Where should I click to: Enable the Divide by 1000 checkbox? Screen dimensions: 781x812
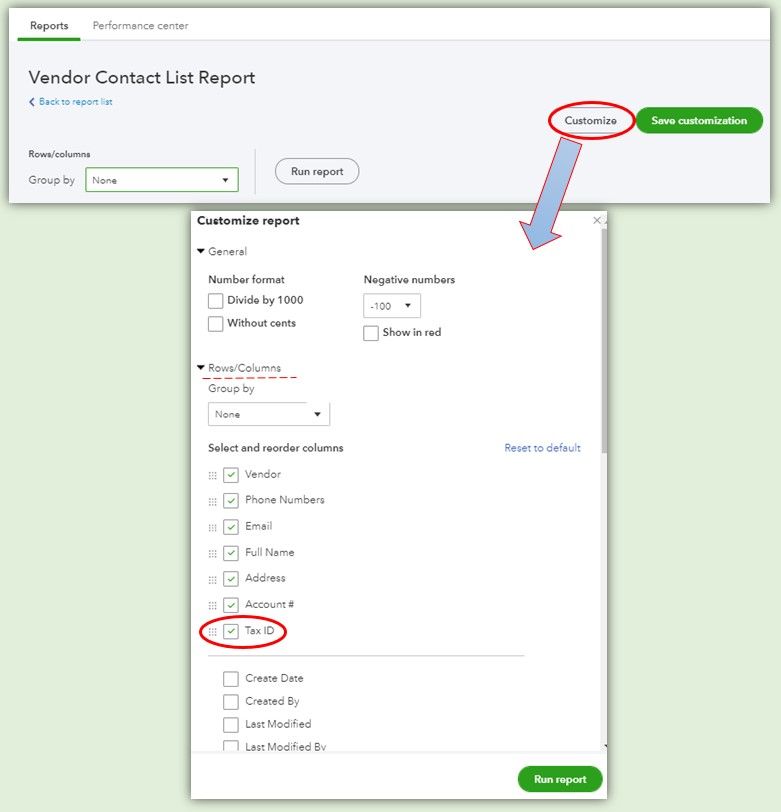(215, 301)
